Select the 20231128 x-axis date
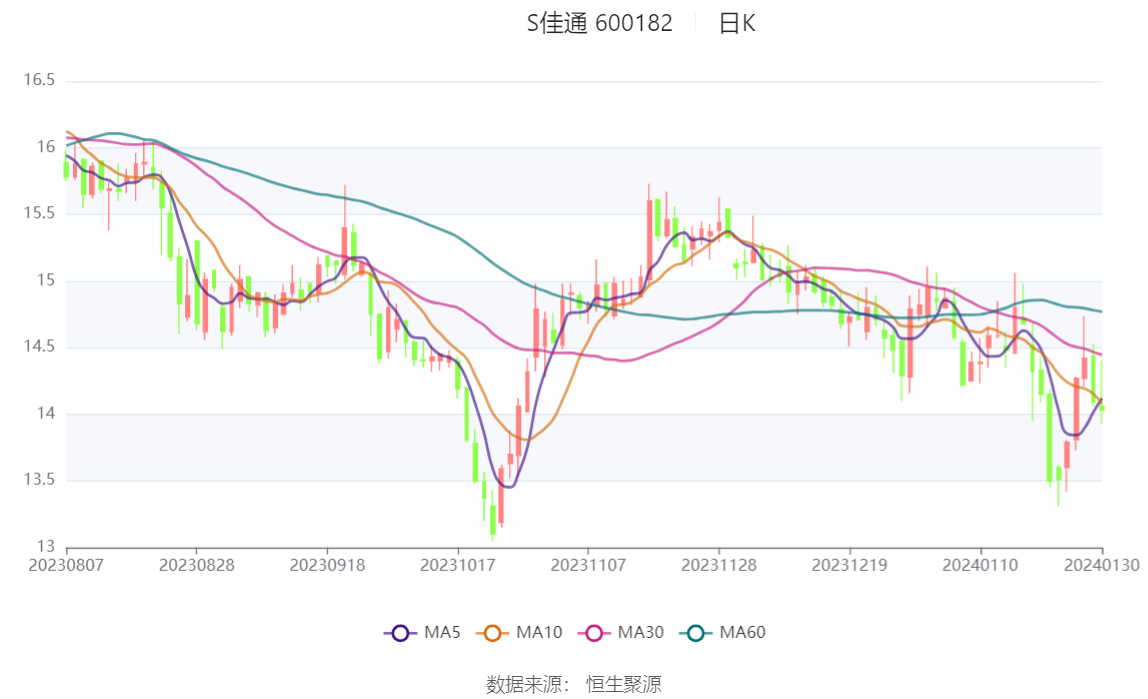This screenshot has height=699, width=1148. click(x=718, y=565)
